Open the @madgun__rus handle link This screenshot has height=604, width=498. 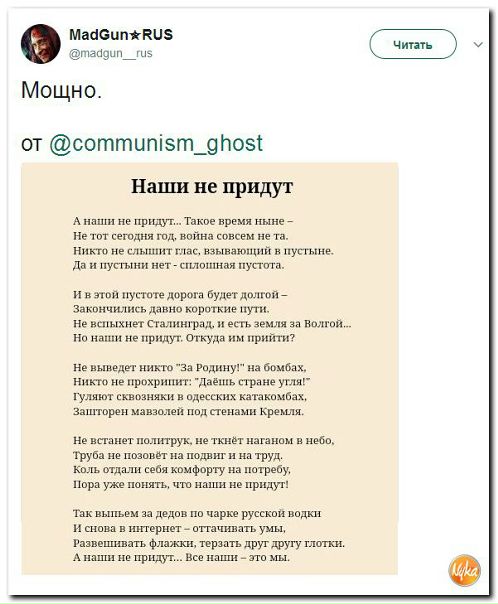pos(111,53)
